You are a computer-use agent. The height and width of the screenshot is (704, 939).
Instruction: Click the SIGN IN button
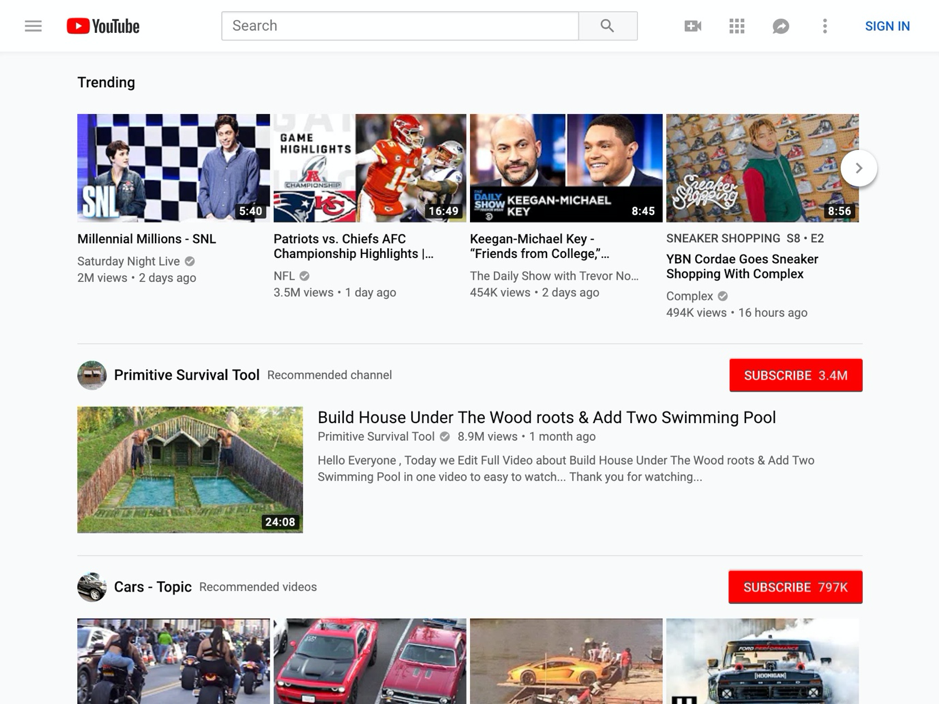click(x=886, y=26)
